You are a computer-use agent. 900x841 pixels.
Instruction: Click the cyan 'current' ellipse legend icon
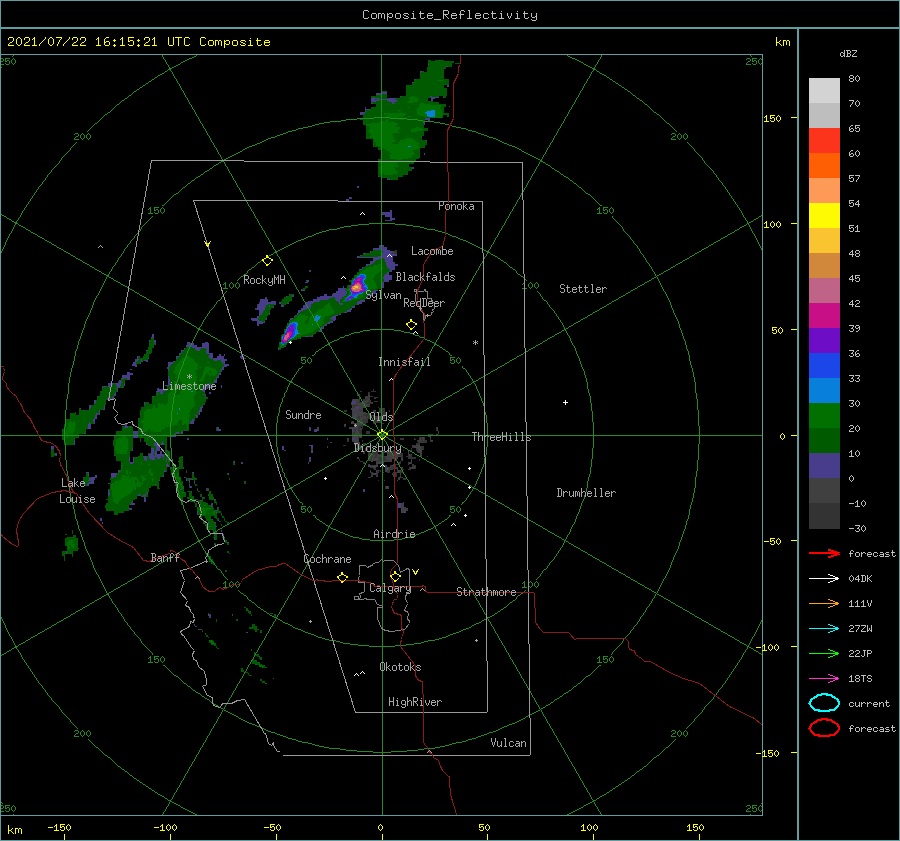tap(824, 703)
